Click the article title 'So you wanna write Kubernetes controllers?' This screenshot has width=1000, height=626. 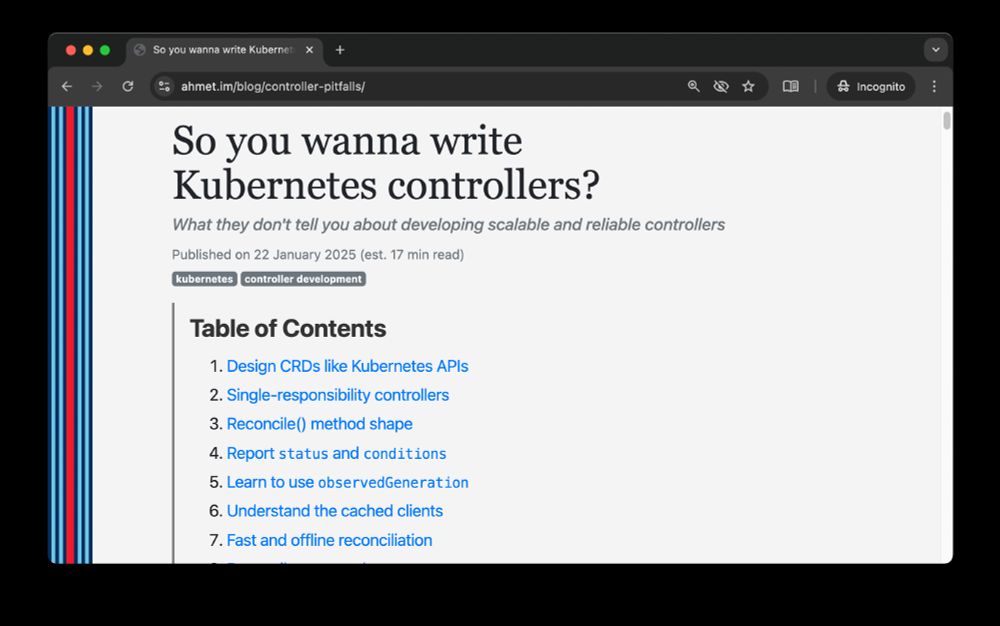386,163
